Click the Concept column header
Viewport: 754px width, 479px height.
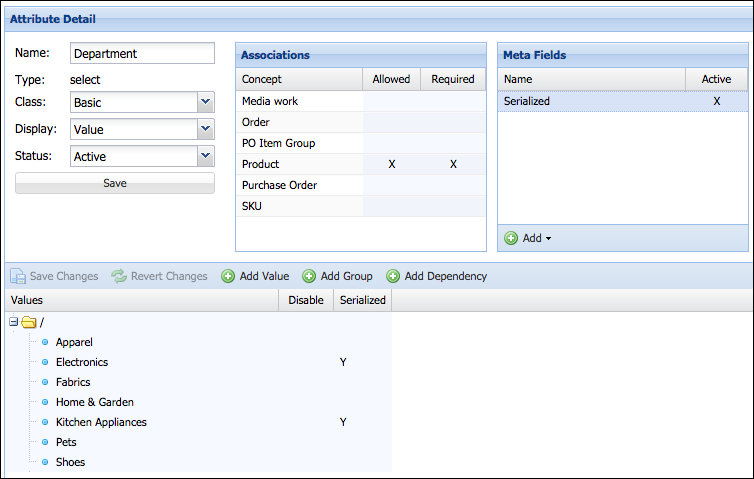299,79
